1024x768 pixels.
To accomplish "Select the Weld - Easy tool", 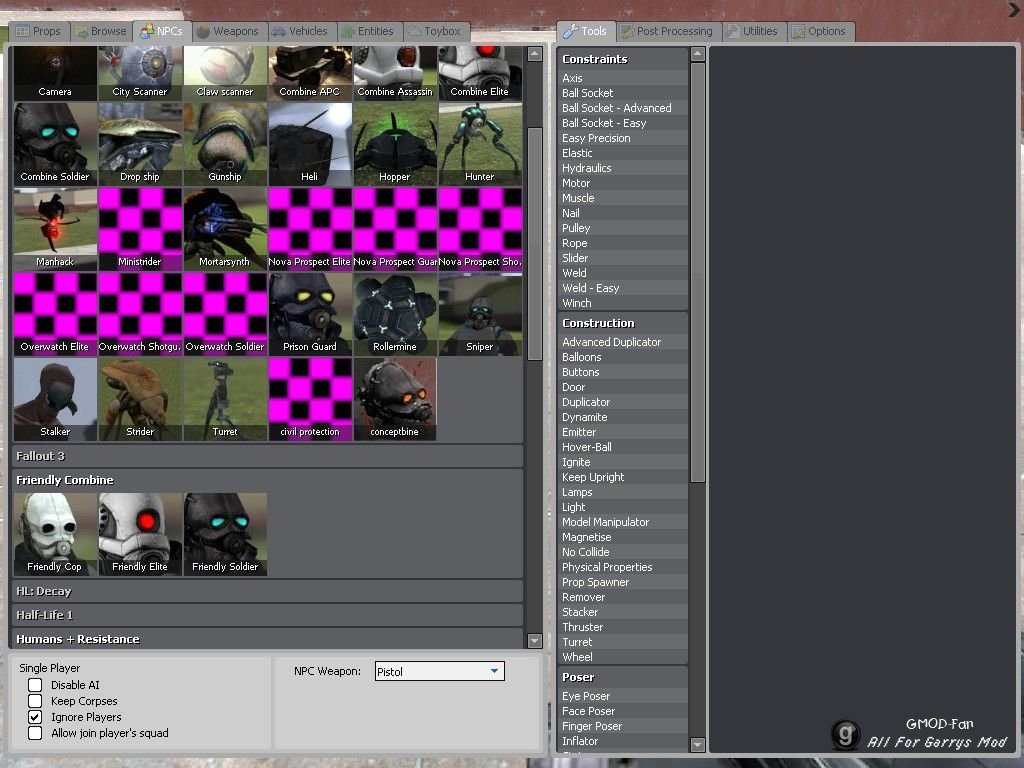I will pos(623,289).
